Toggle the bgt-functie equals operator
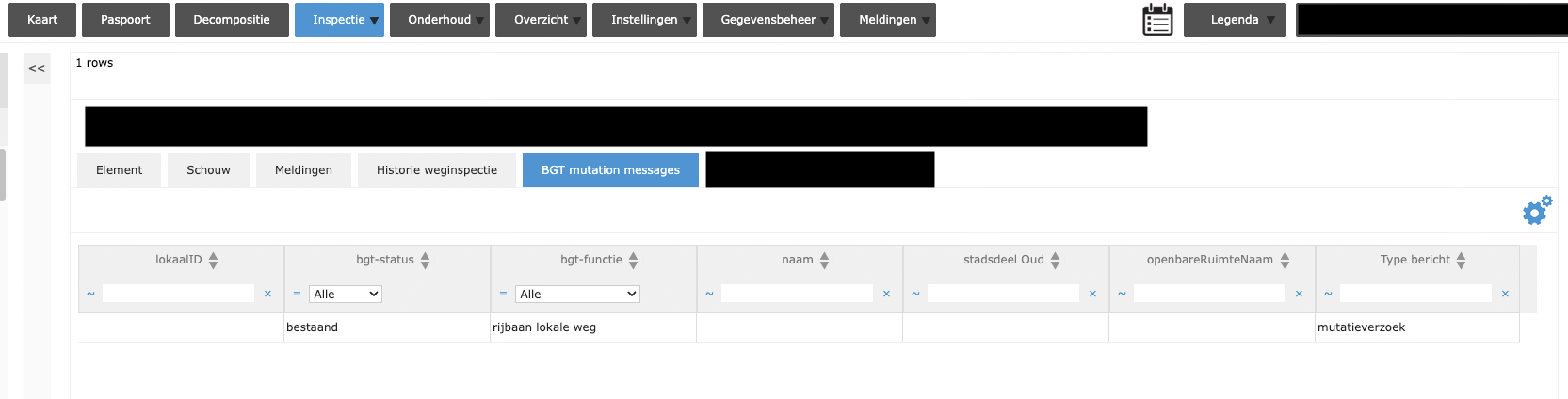 click(x=503, y=295)
